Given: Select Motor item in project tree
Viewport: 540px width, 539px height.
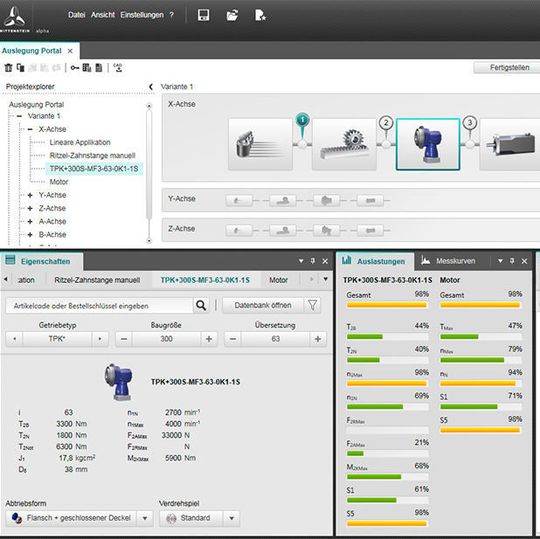Looking at the screenshot, I should click(x=59, y=182).
